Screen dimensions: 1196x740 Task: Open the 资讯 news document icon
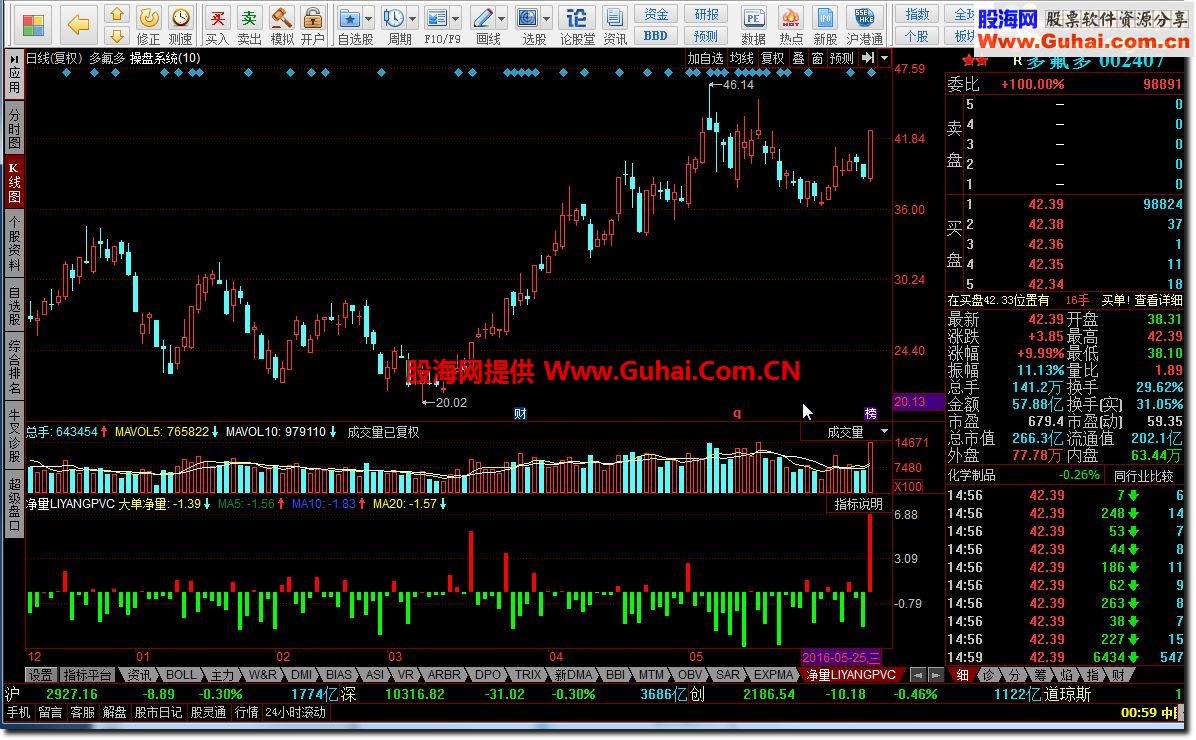615,24
